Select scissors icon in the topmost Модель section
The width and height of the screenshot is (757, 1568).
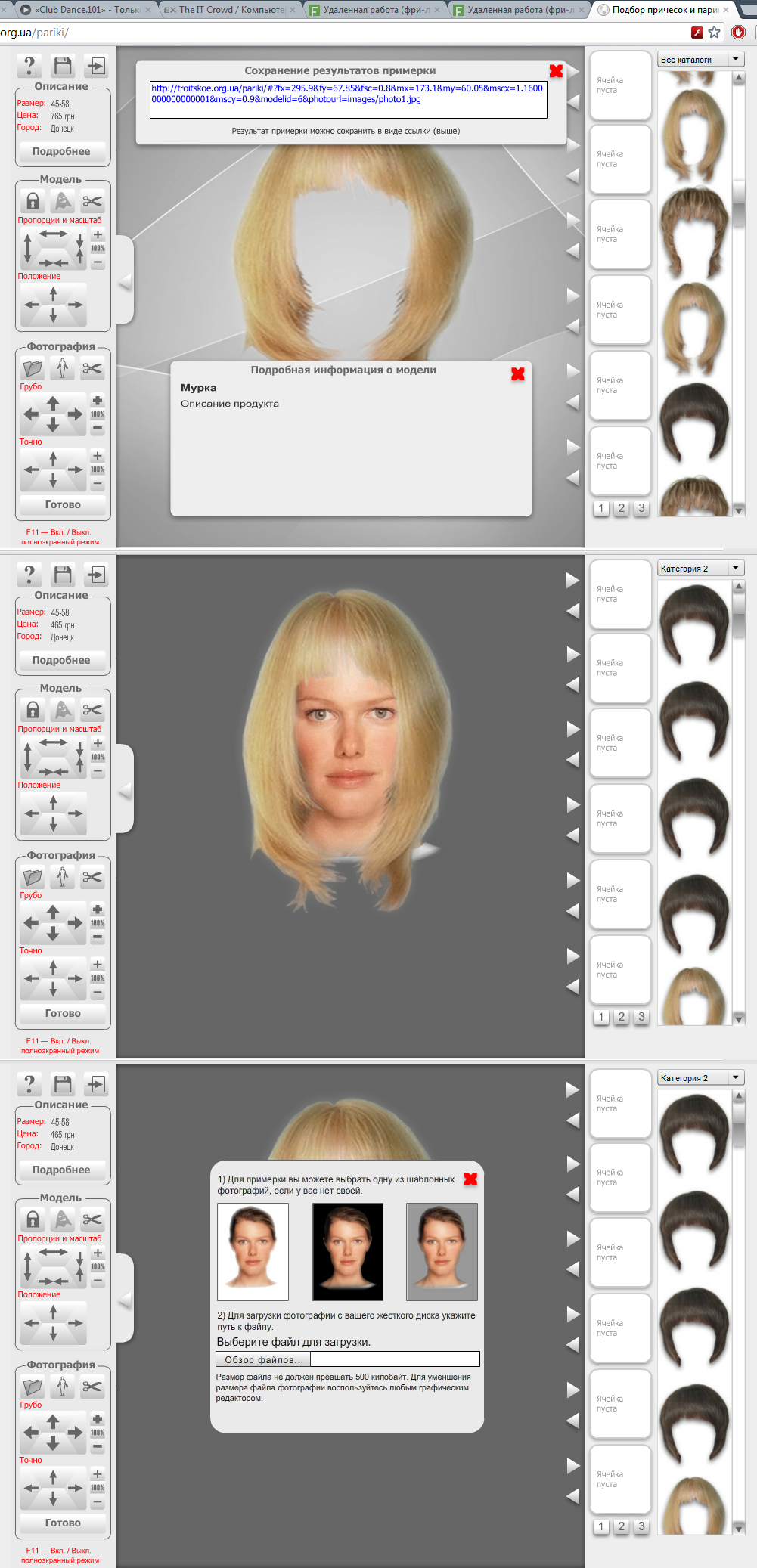coord(92,201)
